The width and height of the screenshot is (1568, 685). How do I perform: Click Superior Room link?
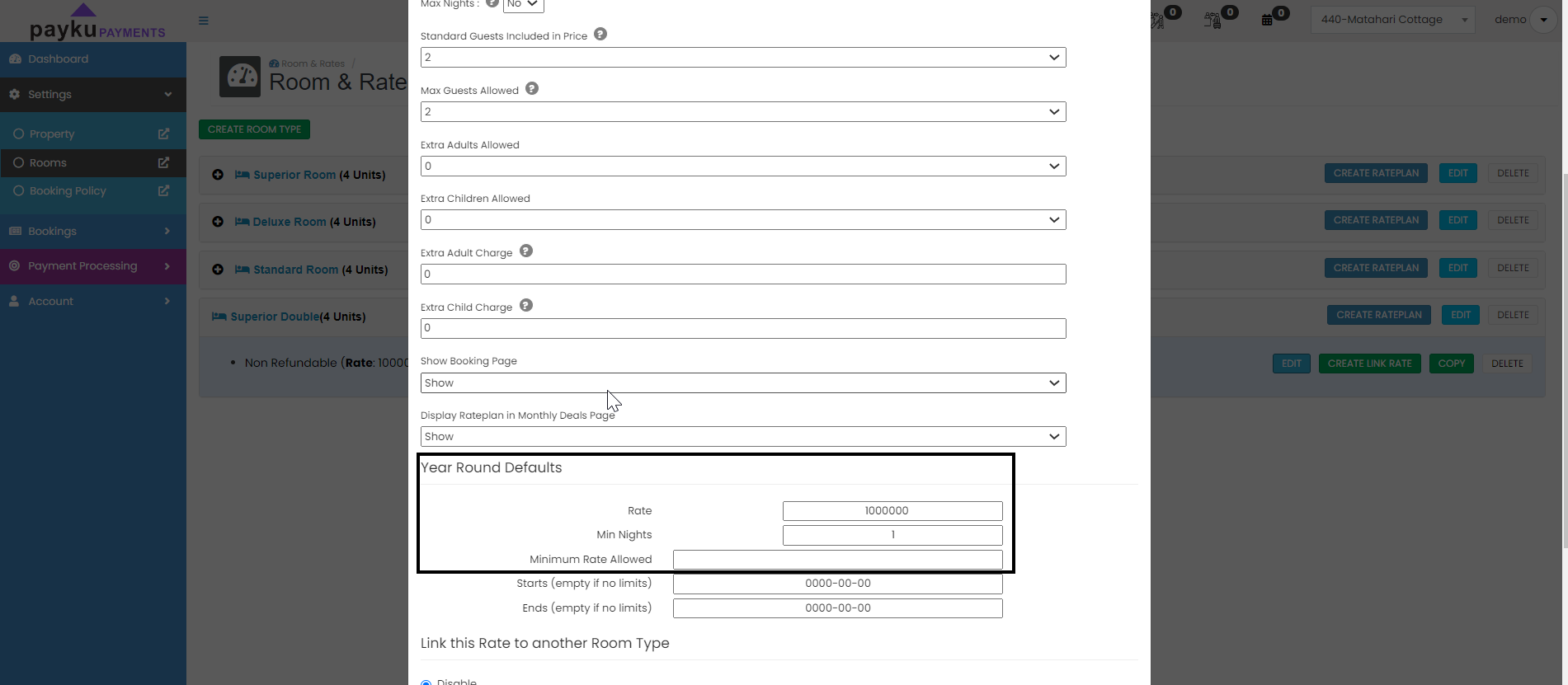pos(294,175)
